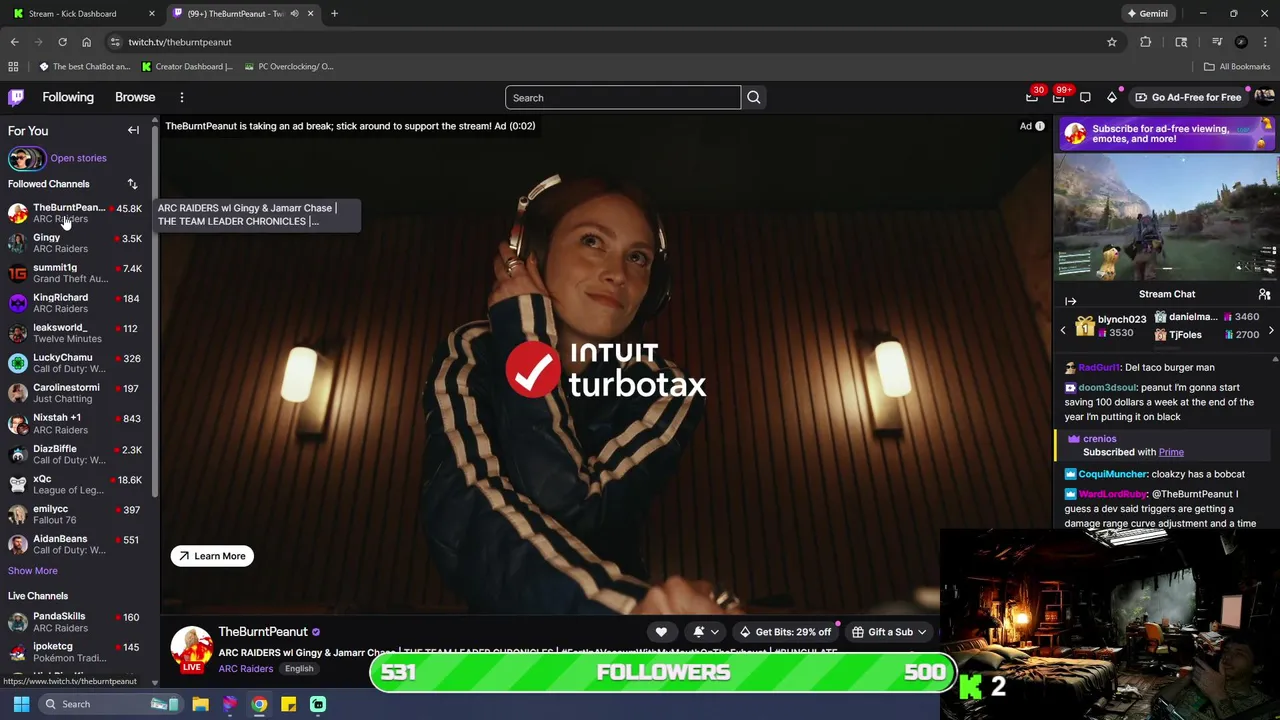Open Chrome from the Windows taskbar
The image size is (1280, 720).
pos(259,704)
